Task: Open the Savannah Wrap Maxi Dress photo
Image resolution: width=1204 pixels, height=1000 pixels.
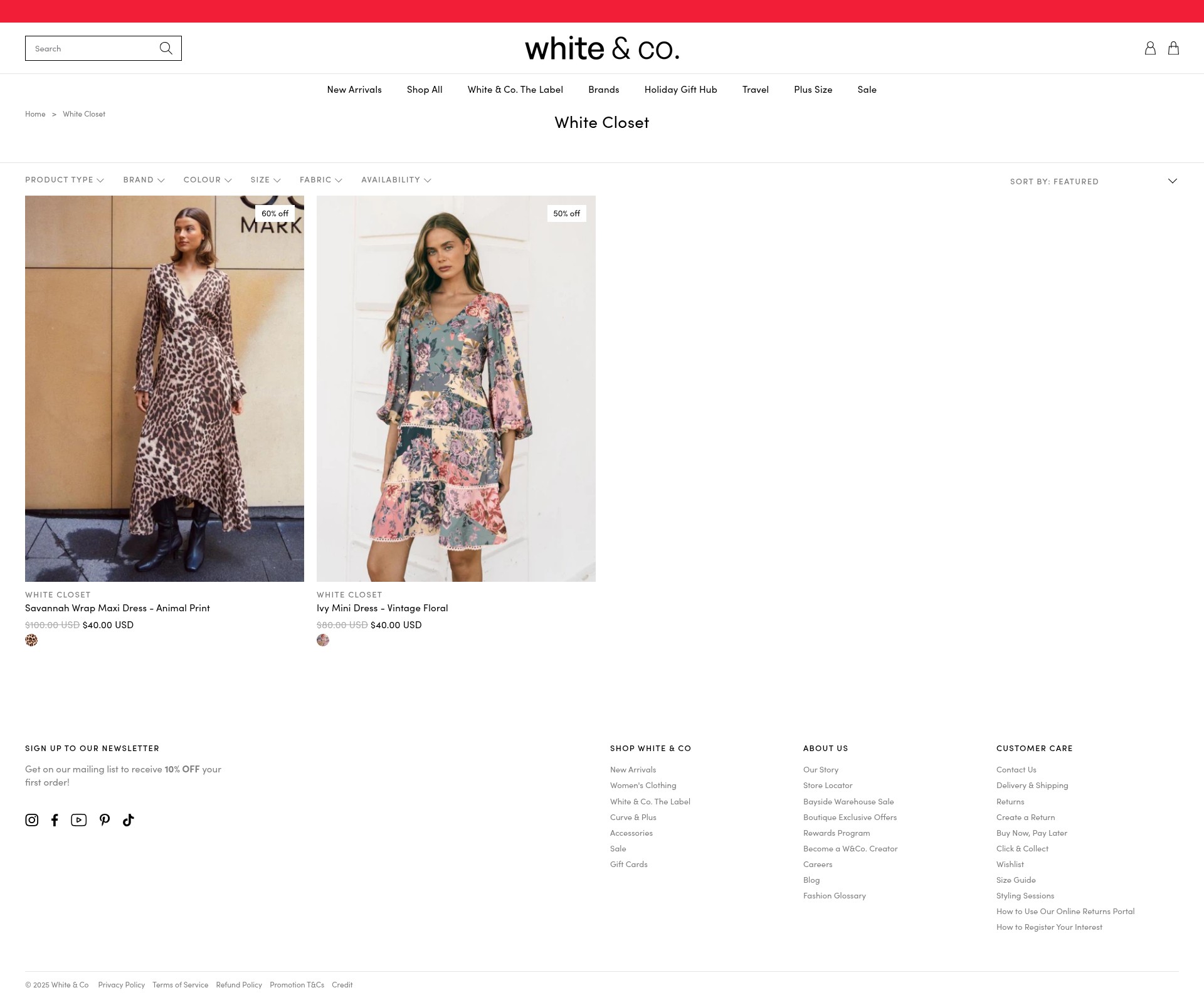Action: point(164,389)
